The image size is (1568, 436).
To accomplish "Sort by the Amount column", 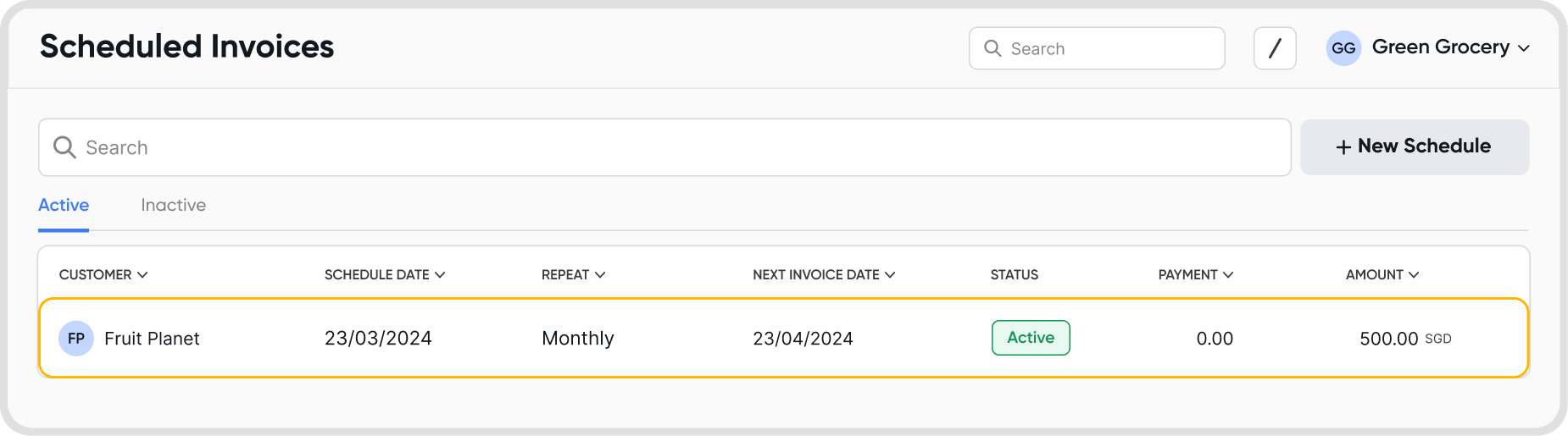I will (x=1382, y=274).
